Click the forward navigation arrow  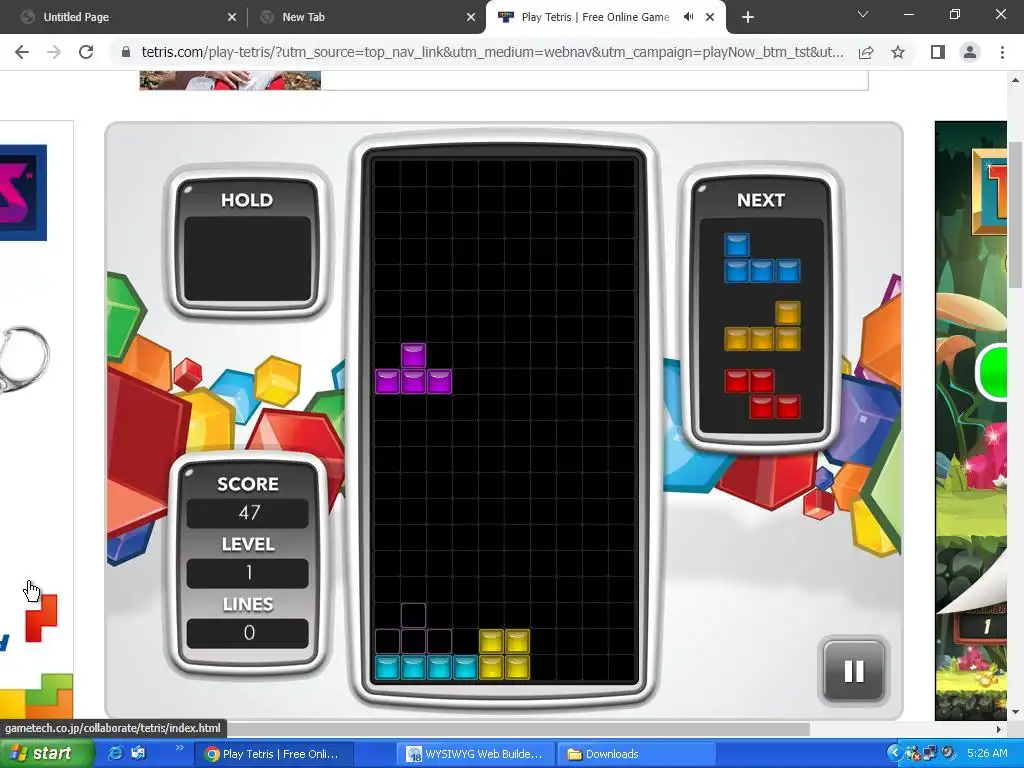54,52
